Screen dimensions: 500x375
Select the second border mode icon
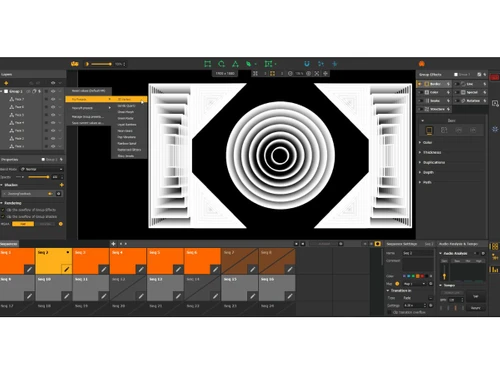tap(444, 130)
